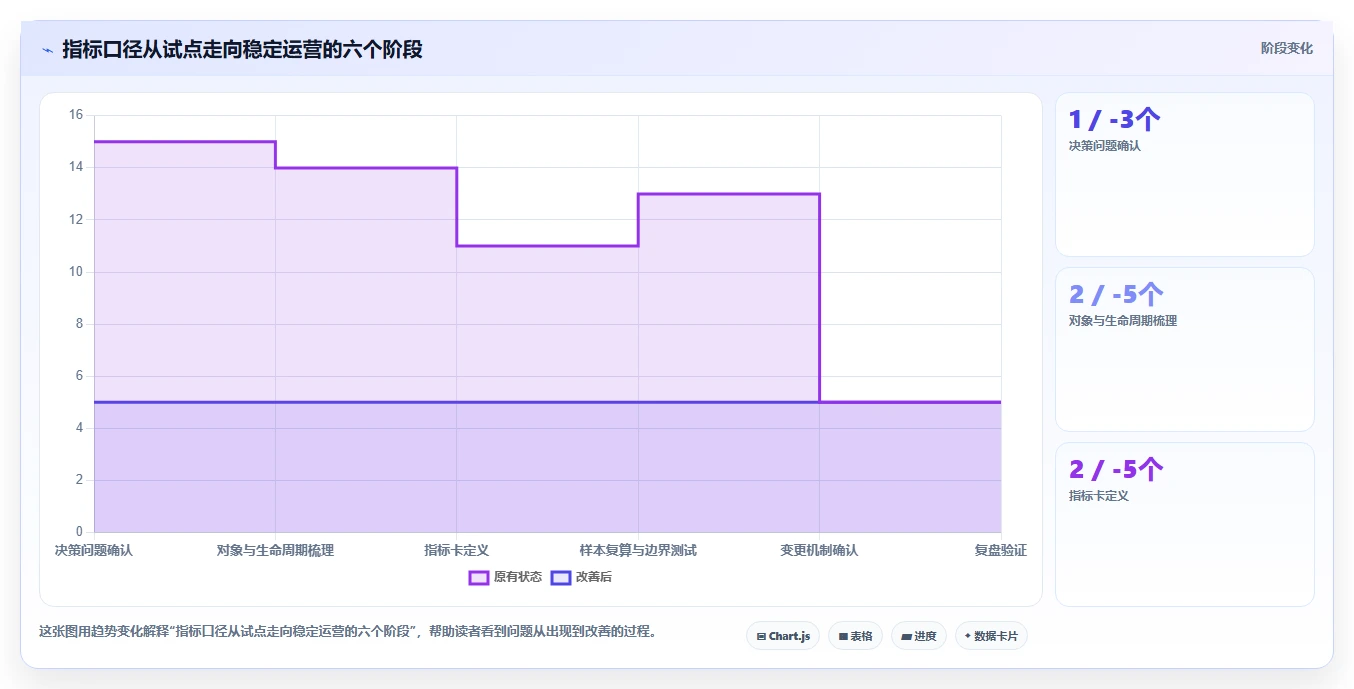Click the purple 原有状态 legend swatch

[479, 577]
